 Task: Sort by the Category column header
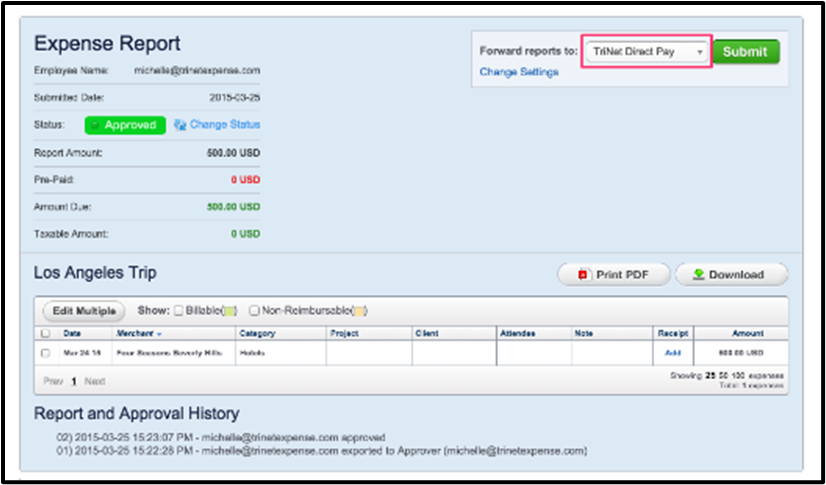point(257,333)
